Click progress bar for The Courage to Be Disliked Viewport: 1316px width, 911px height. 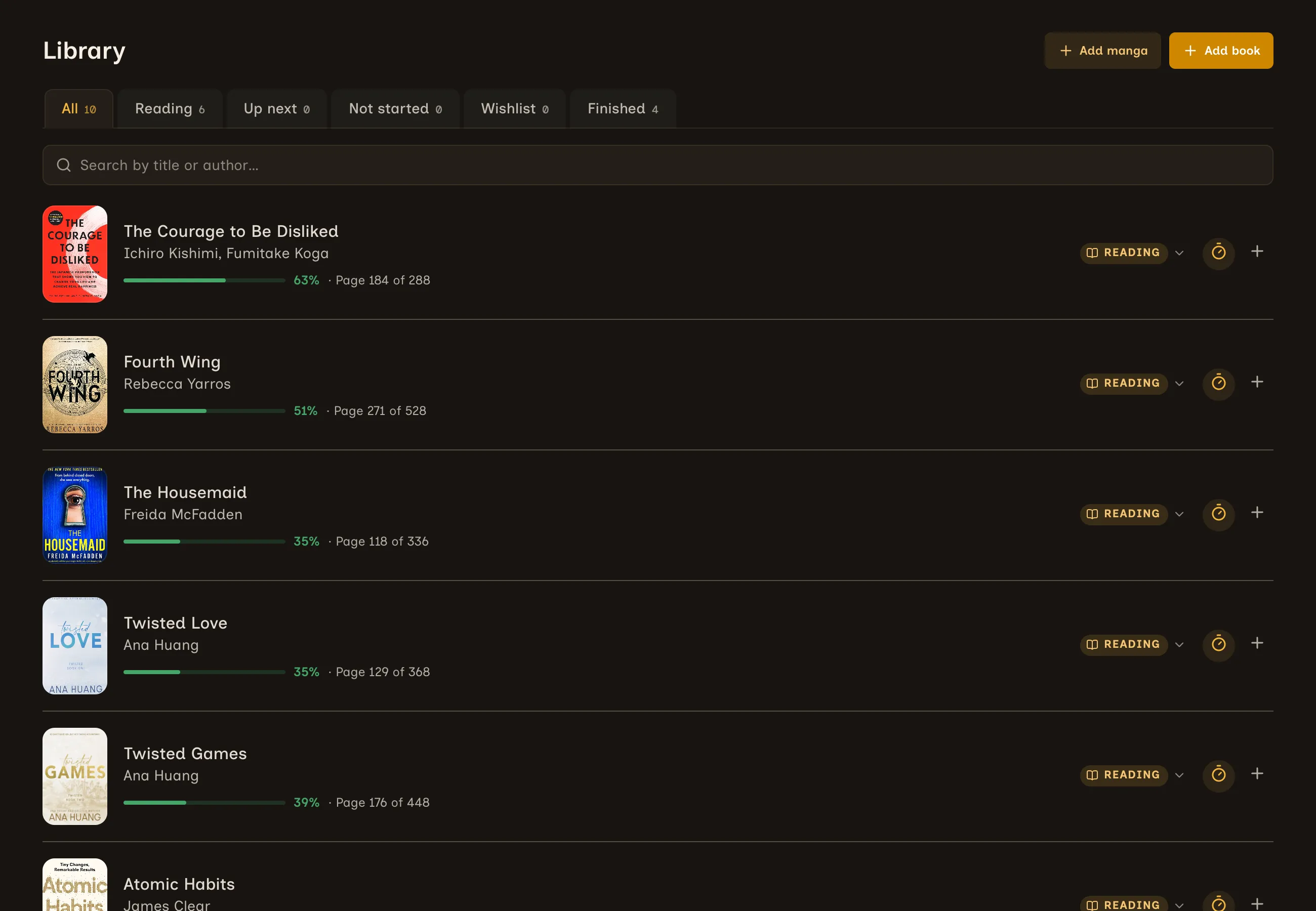pyautogui.click(x=204, y=280)
